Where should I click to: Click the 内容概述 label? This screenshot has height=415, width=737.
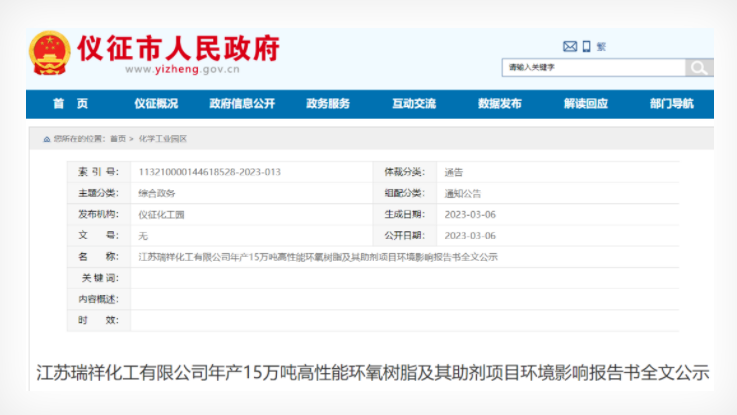pyautogui.click(x=98, y=299)
